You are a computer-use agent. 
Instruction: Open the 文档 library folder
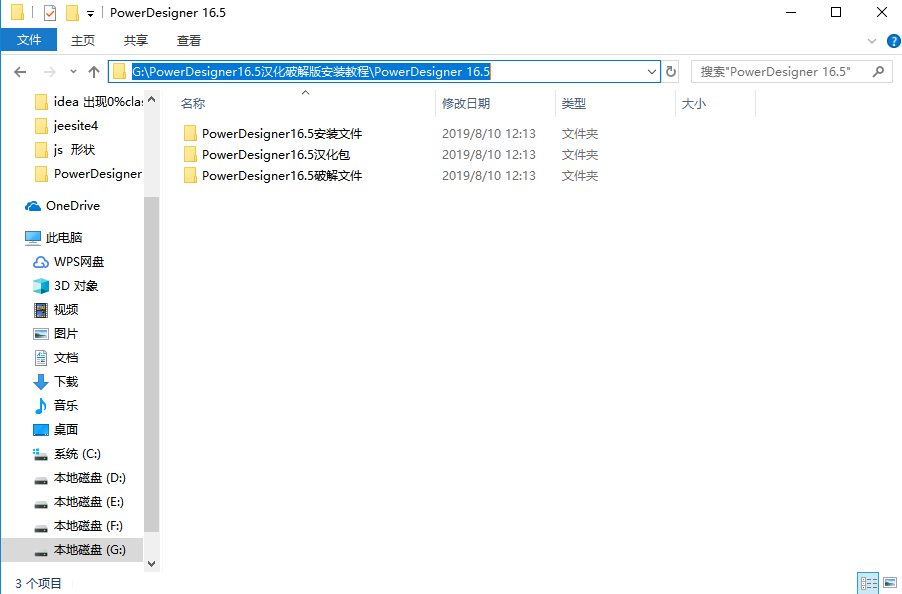tap(56, 358)
